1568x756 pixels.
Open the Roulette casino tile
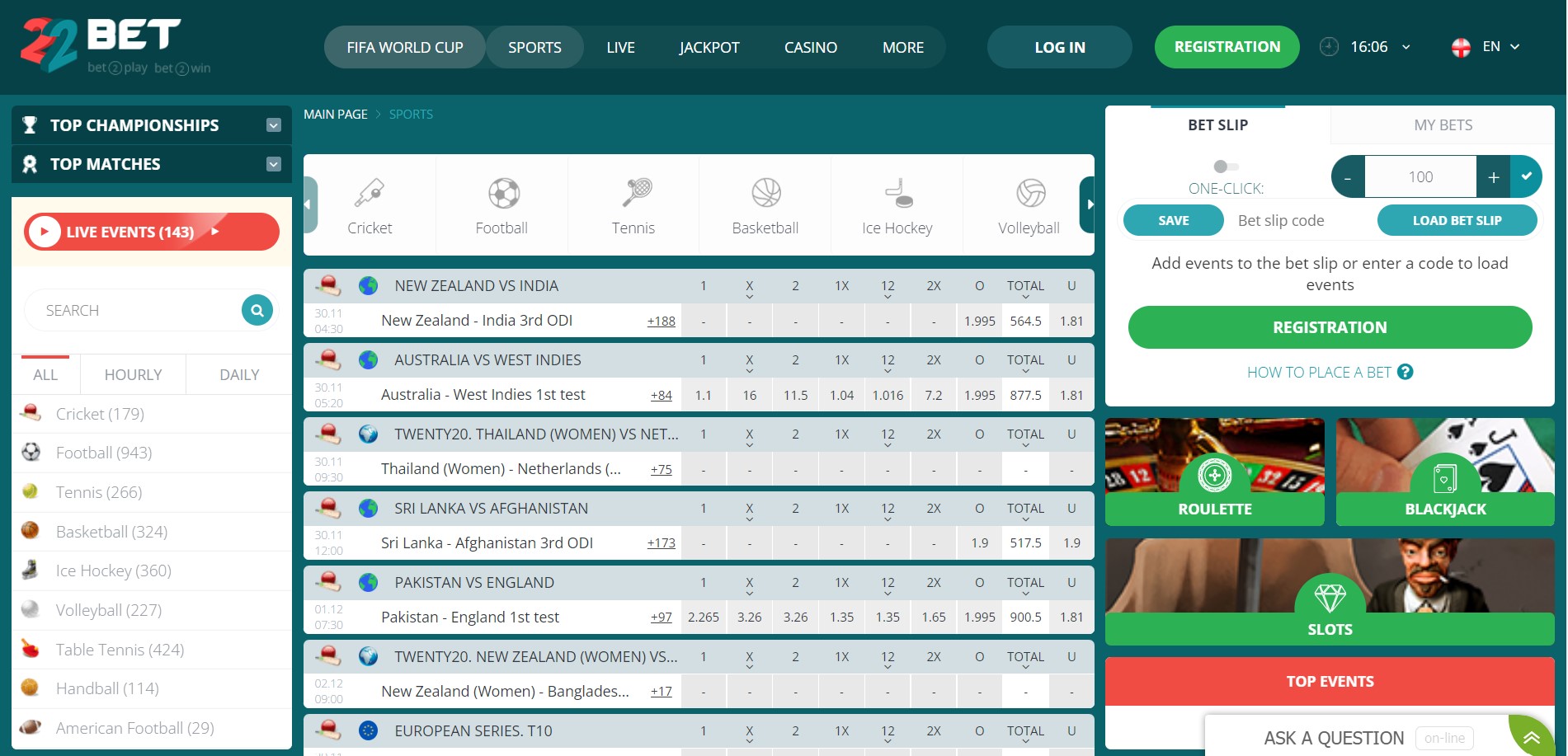pos(1215,472)
